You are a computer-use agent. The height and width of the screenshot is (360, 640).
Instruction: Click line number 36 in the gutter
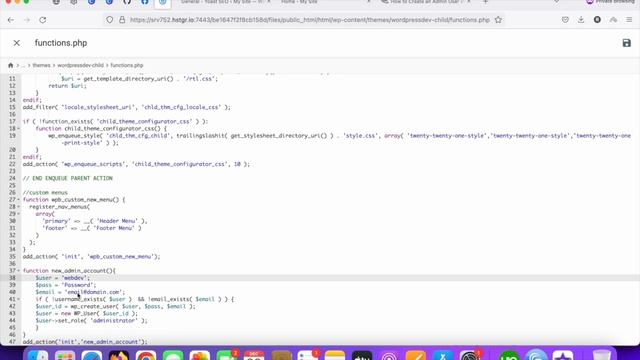pyautogui.click(x=12, y=264)
